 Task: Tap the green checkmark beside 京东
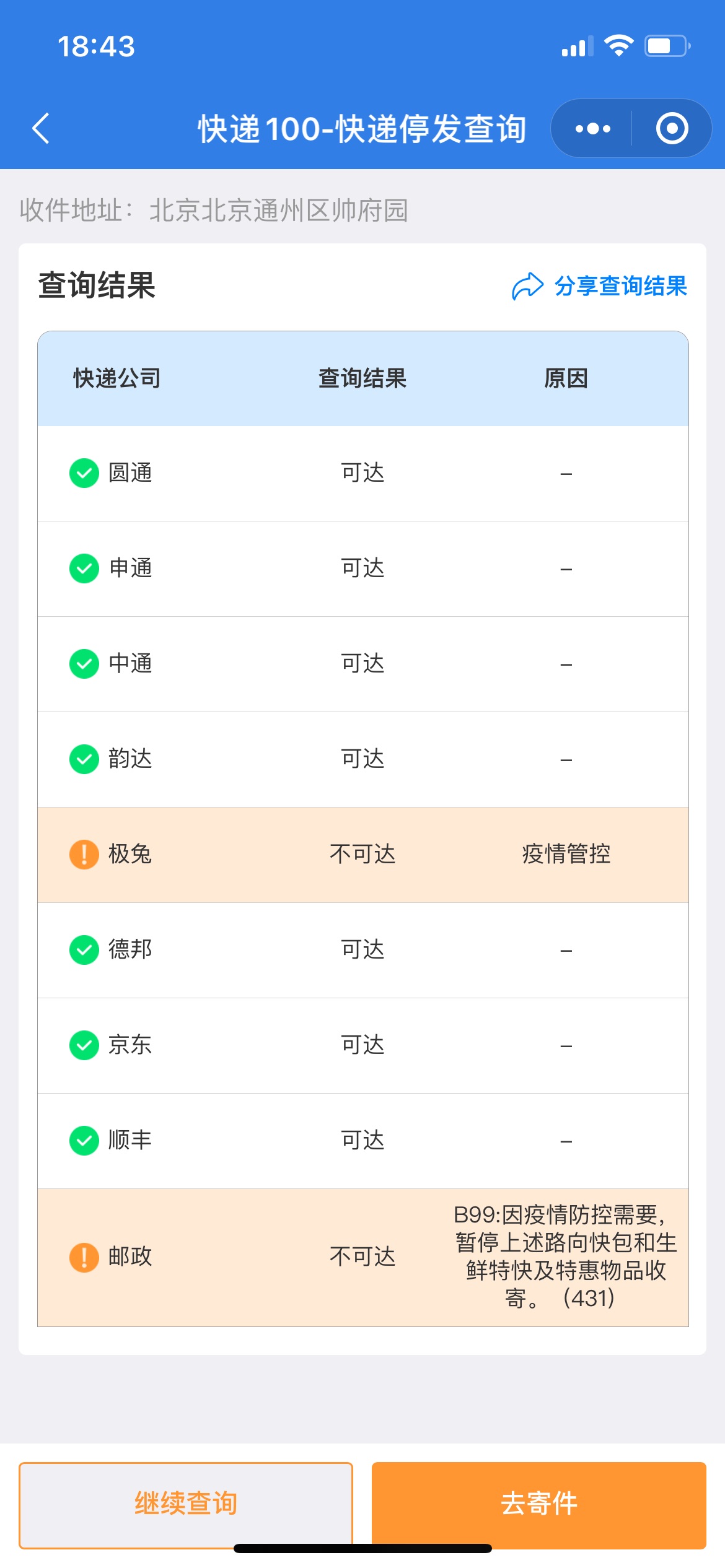tap(84, 1046)
